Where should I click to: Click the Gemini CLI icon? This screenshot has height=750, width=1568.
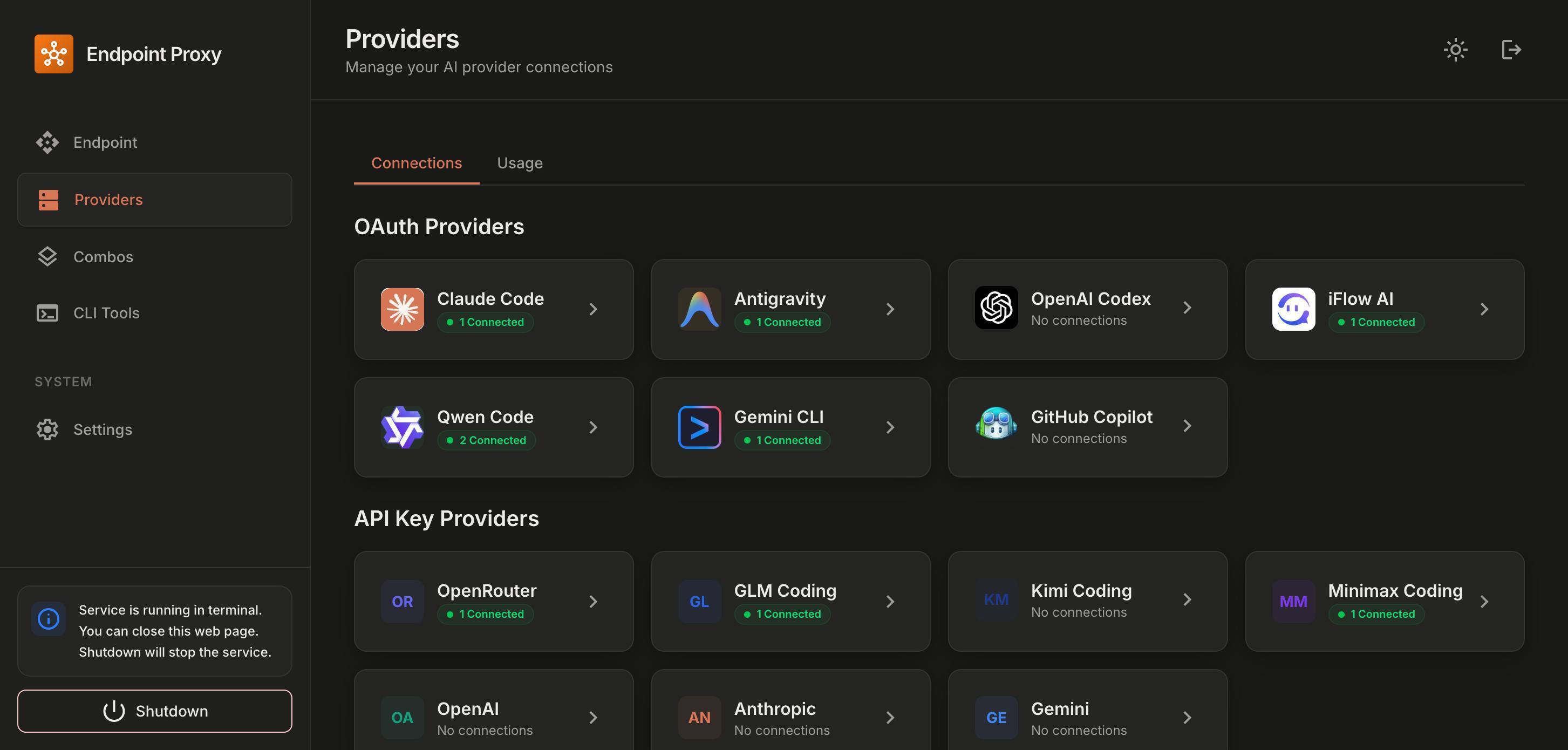(x=699, y=427)
